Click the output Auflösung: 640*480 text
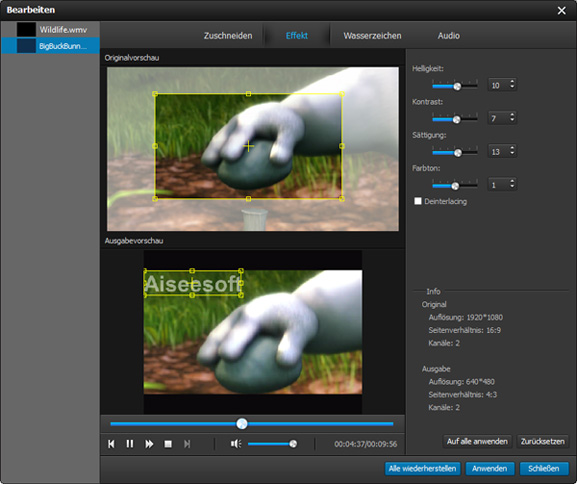 (x=461, y=382)
